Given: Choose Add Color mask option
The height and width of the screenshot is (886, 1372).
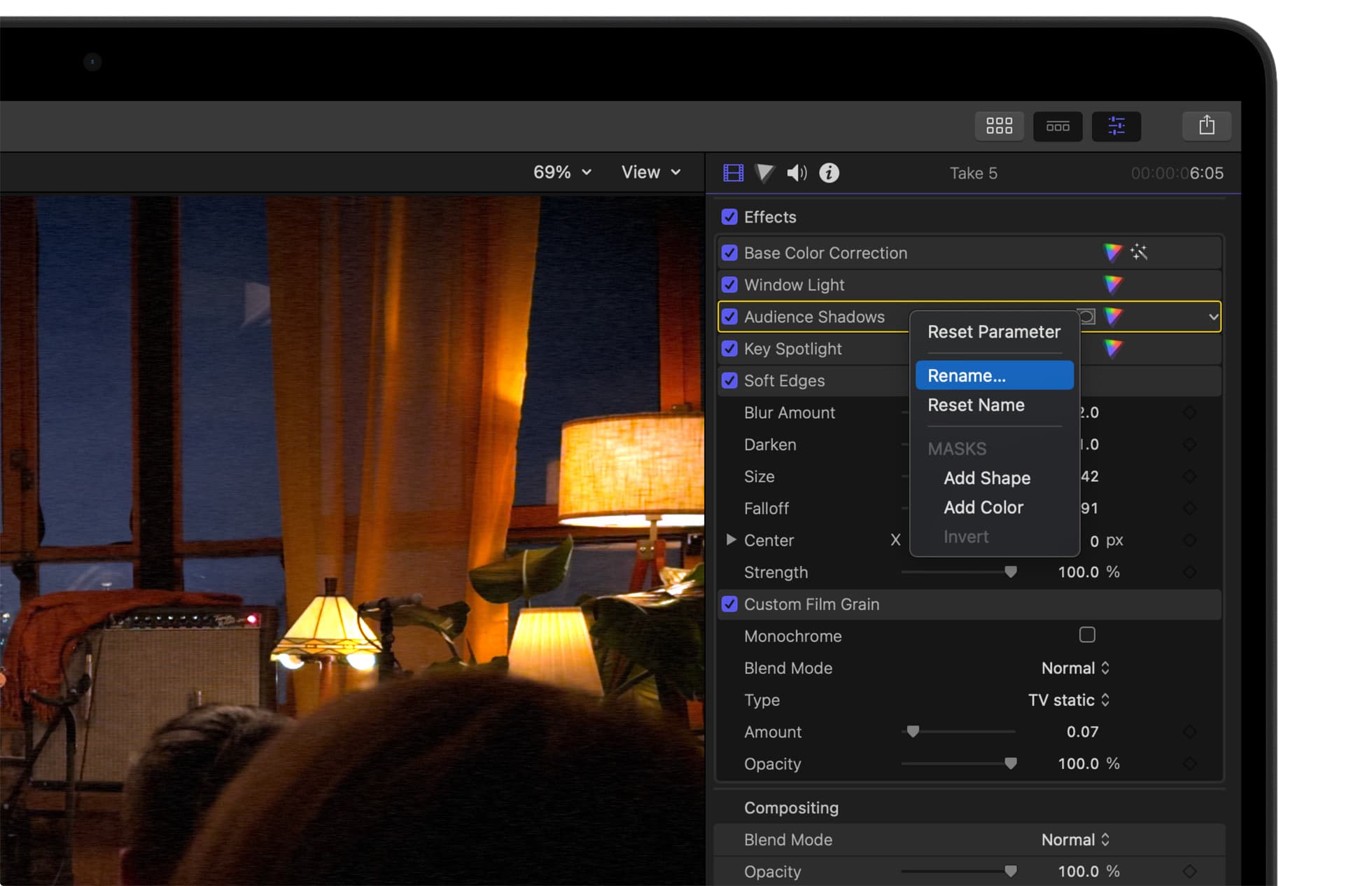Looking at the screenshot, I should coord(994,507).
